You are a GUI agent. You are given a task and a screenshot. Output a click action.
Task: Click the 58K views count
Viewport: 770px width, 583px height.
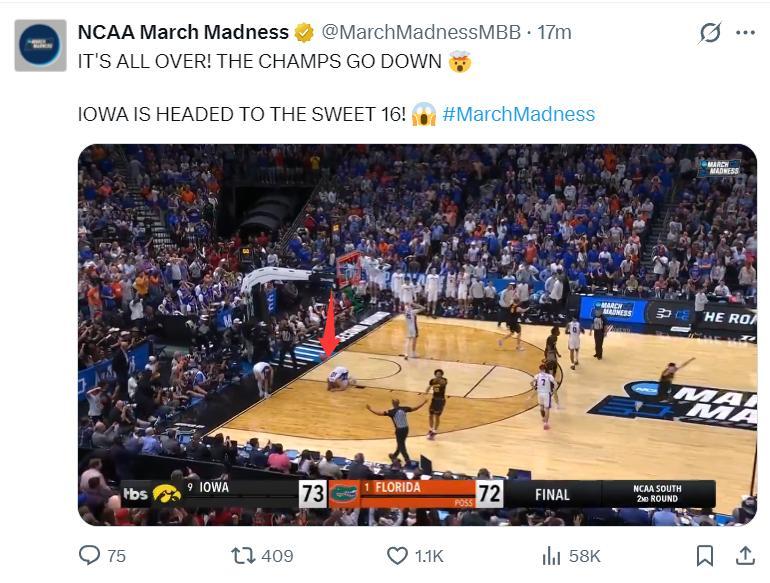(584, 556)
